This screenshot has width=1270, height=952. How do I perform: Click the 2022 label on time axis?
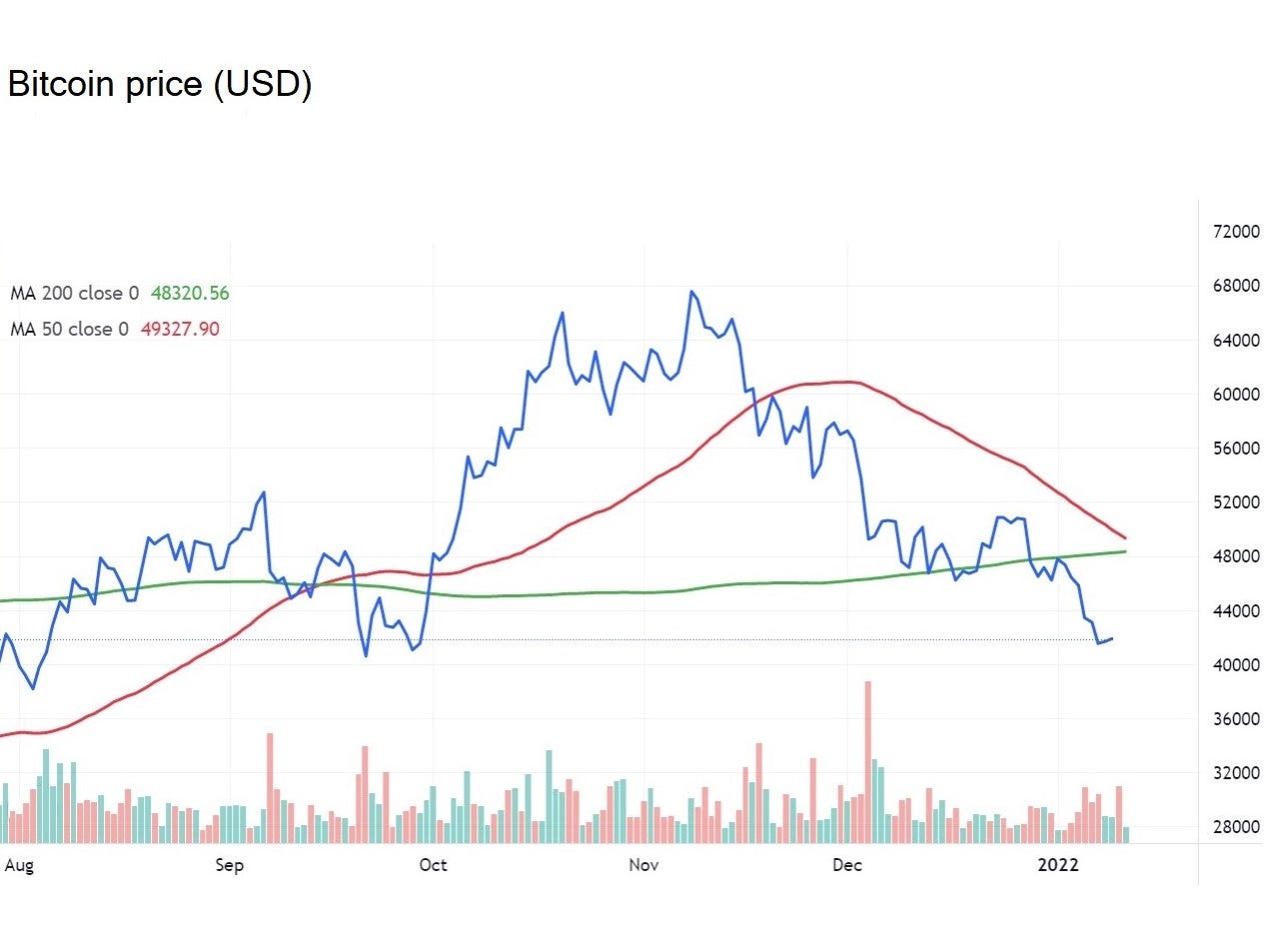(1058, 865)
